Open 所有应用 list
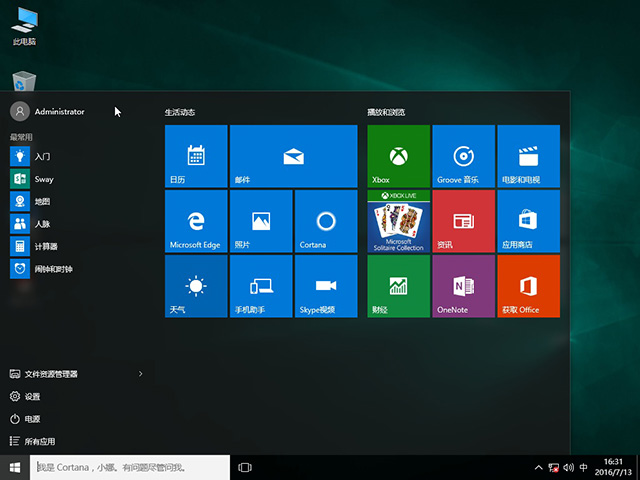This screenshot has height=480, width=640. click(x=40, y=441)
